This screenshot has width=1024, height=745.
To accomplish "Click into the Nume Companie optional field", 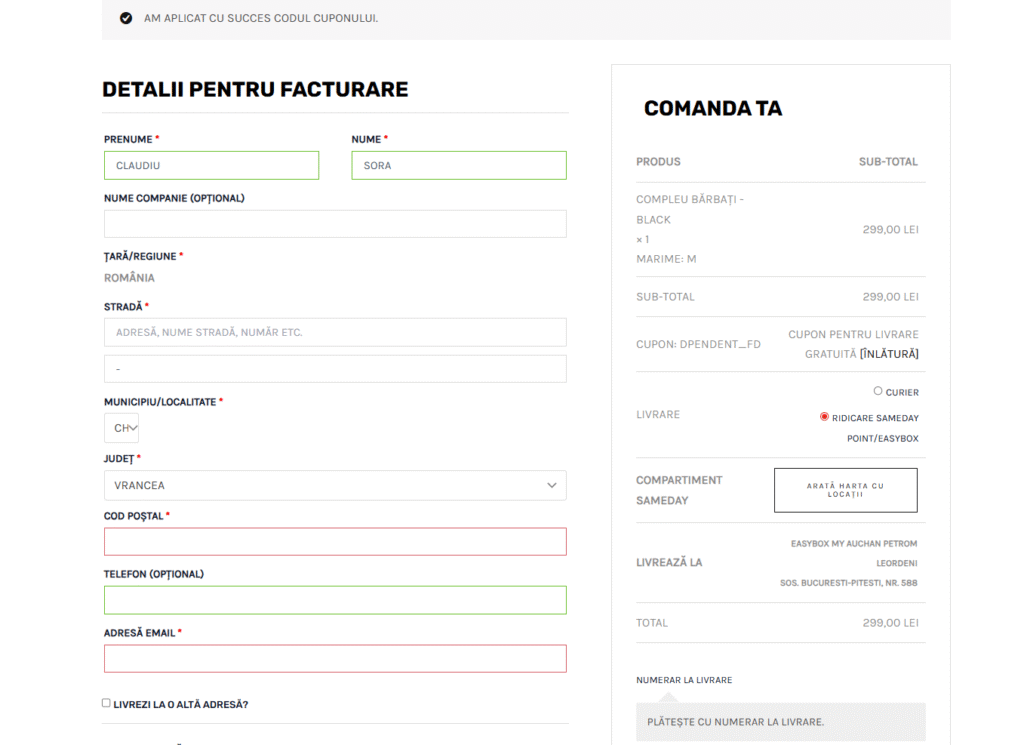I will point(334,224).
